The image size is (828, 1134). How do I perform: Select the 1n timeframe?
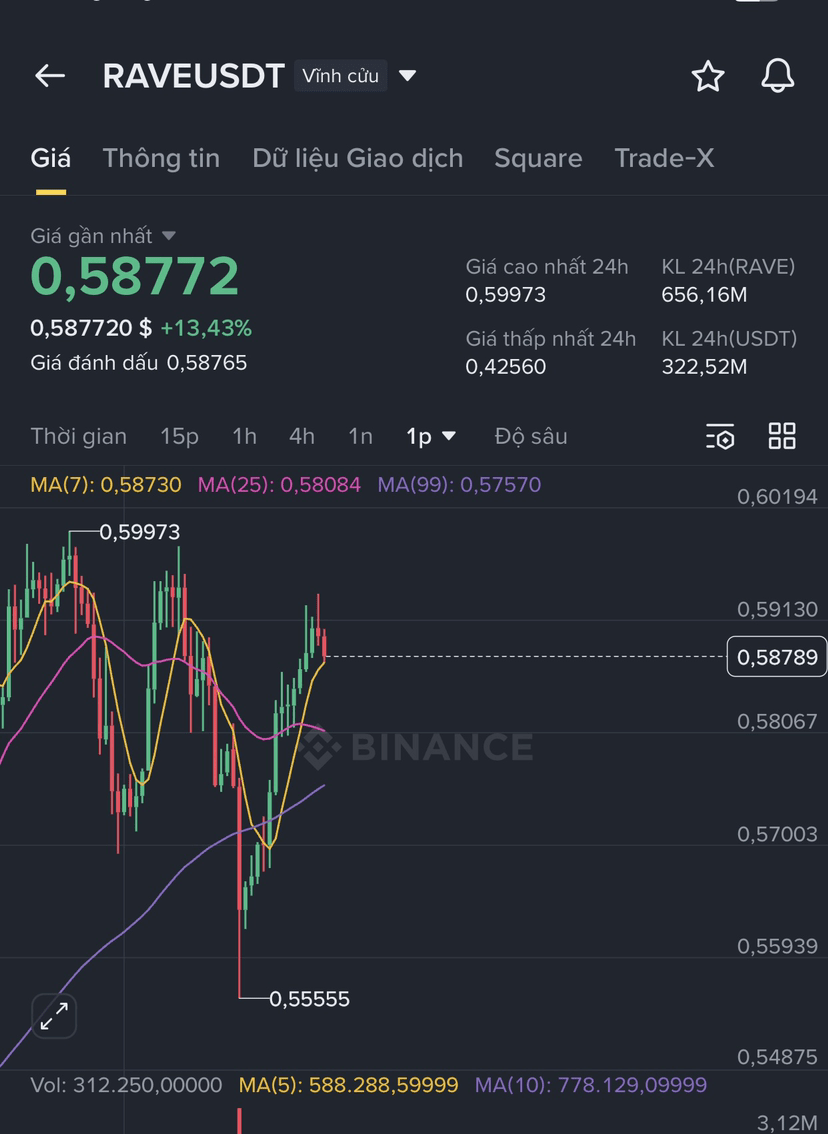360,436
